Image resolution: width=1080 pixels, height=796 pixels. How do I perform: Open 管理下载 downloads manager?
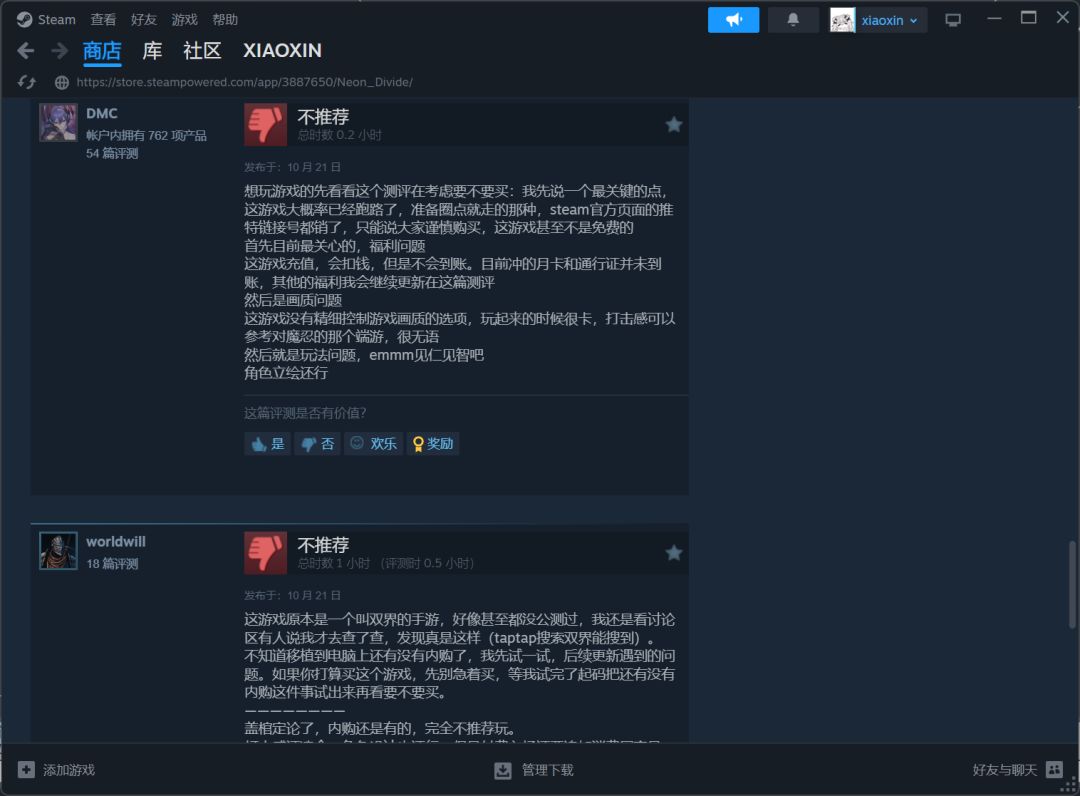tap(548, 770)
